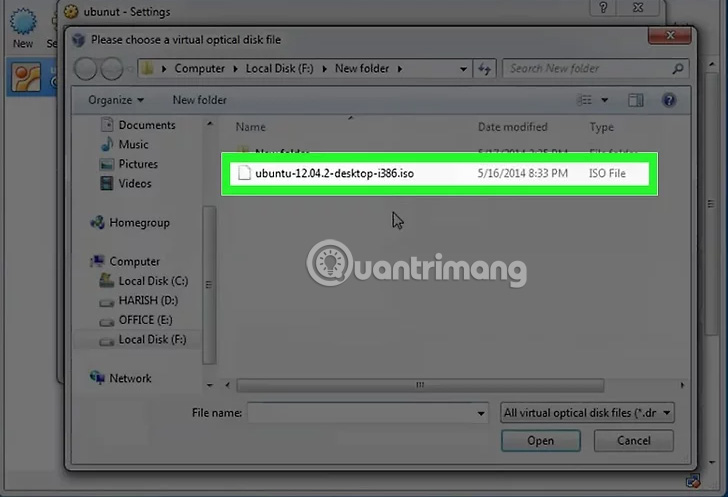Click the Network icon in sidebar
This screenshot has height=497, width=728.
point(97,378)
